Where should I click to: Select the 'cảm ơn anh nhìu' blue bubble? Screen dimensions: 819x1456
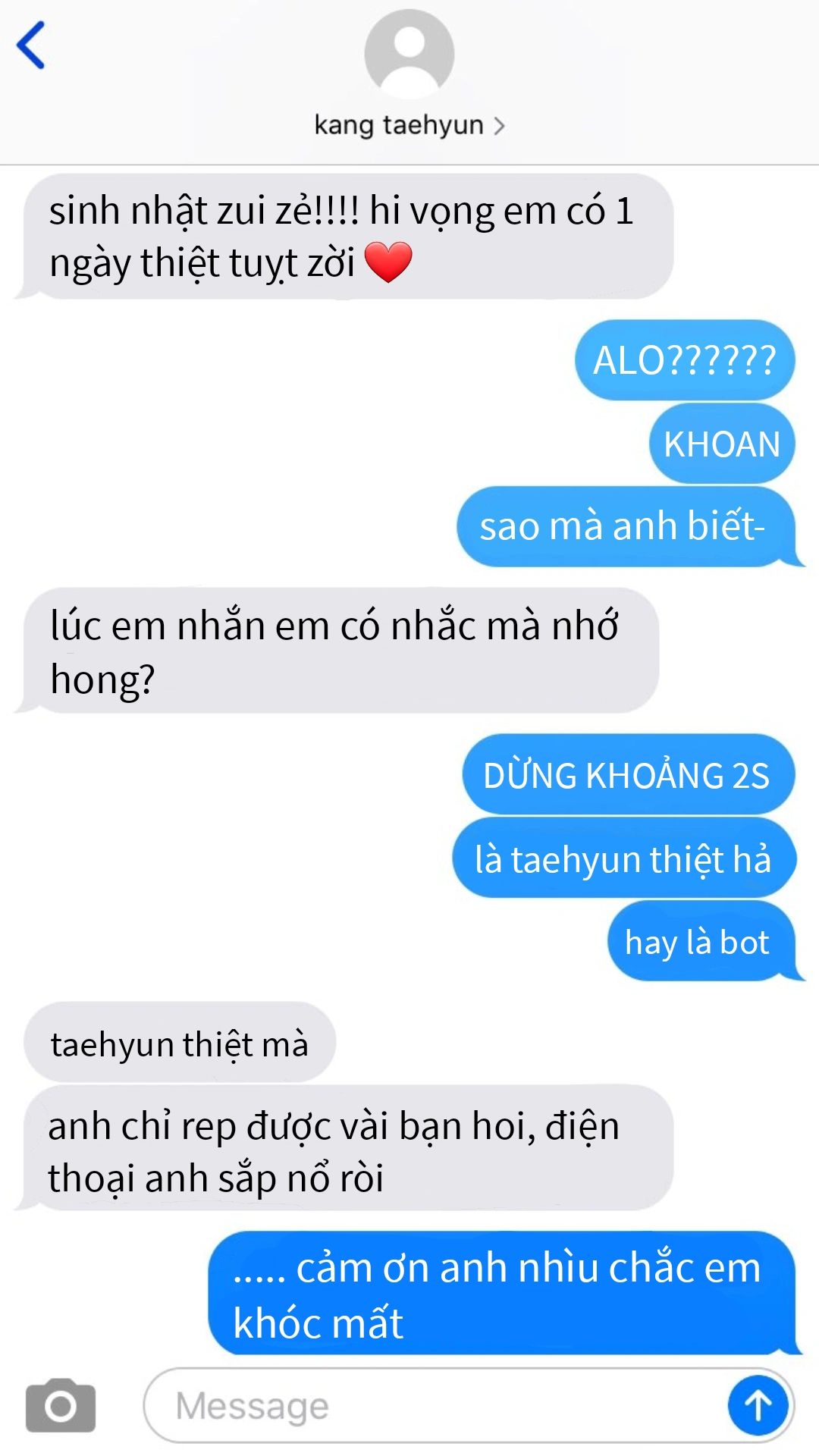[x=503, y=1293]
